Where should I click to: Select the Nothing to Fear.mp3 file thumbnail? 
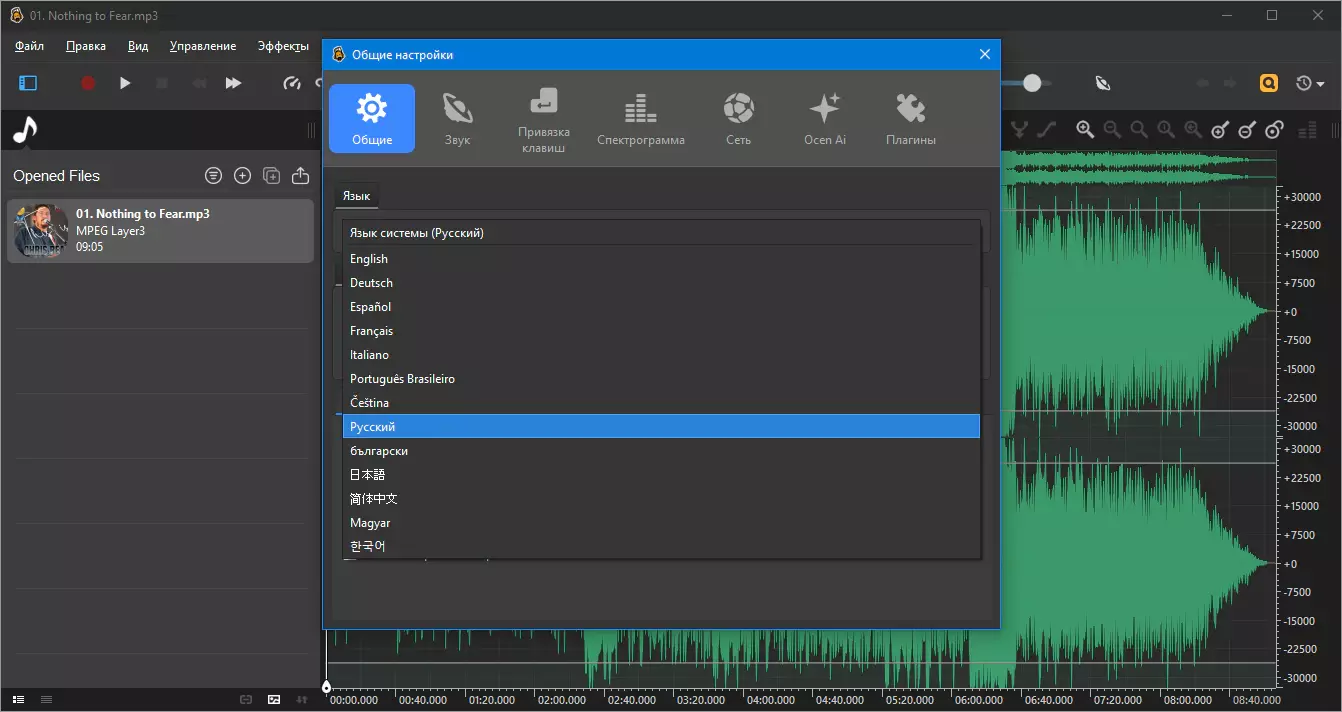click(42, 231)
